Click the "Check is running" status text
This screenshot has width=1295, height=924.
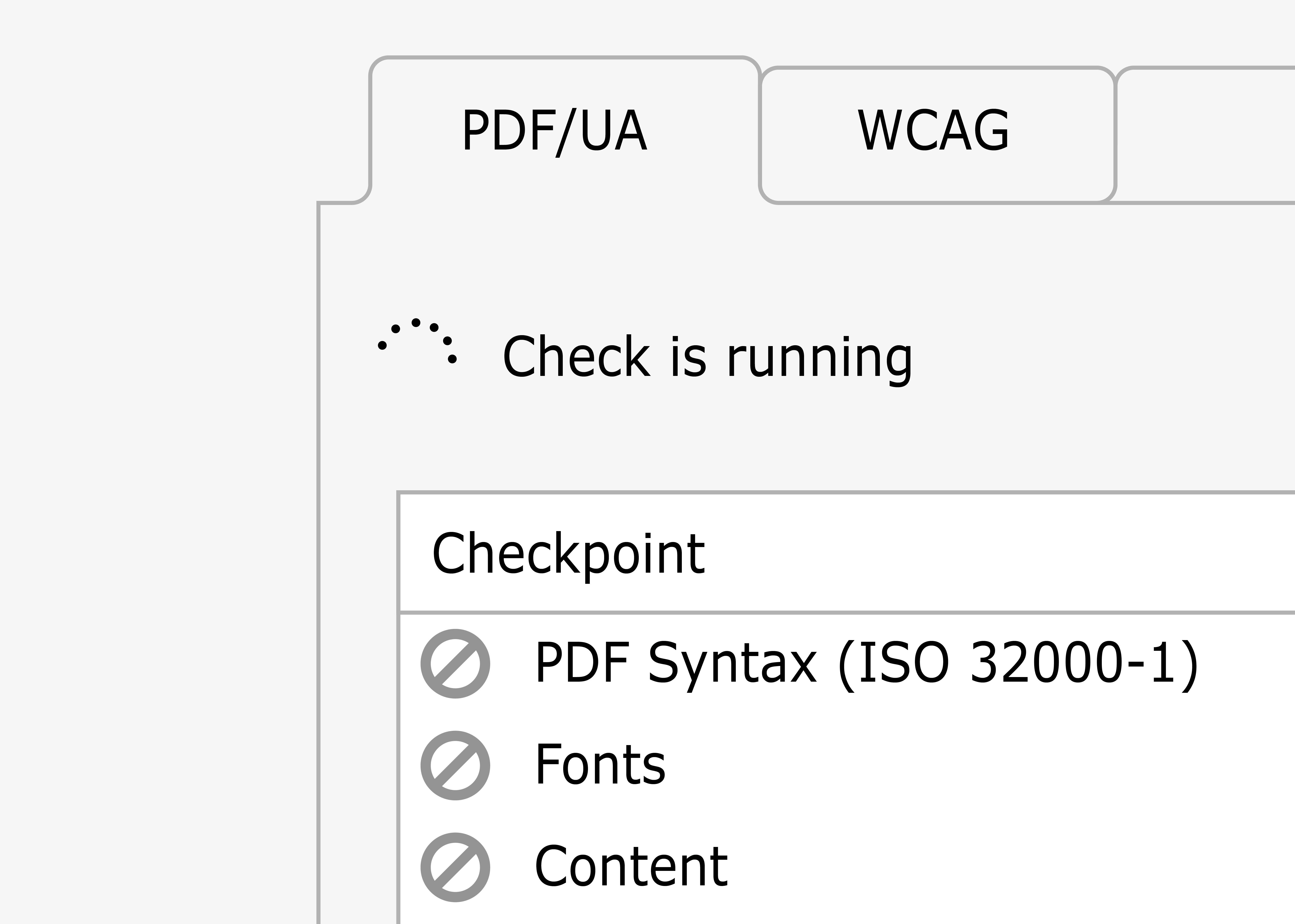tap(707, 357)
